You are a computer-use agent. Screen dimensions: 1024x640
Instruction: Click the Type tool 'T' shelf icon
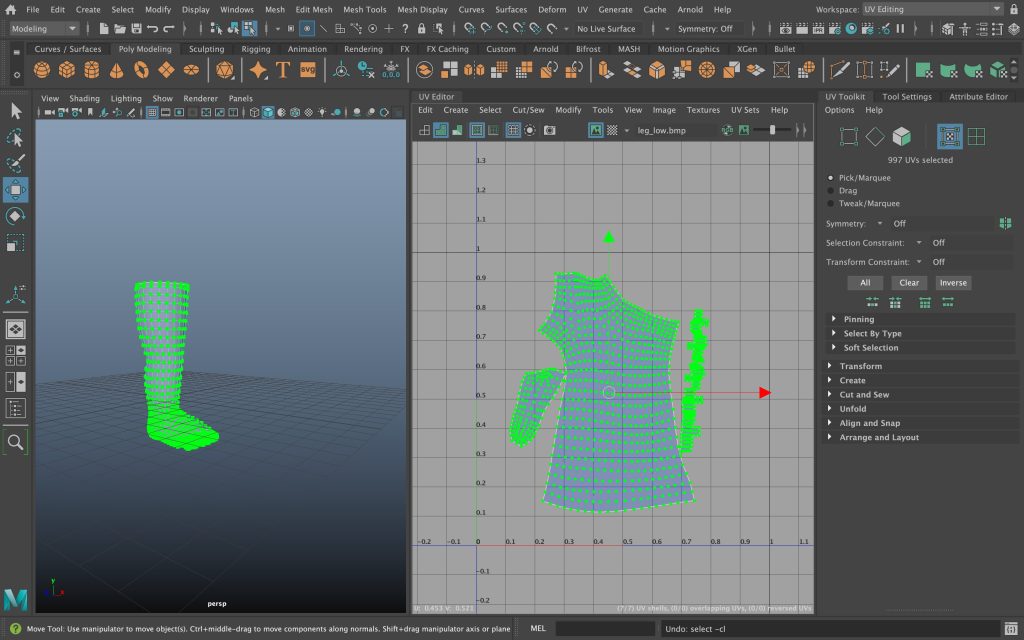[283, 70]
